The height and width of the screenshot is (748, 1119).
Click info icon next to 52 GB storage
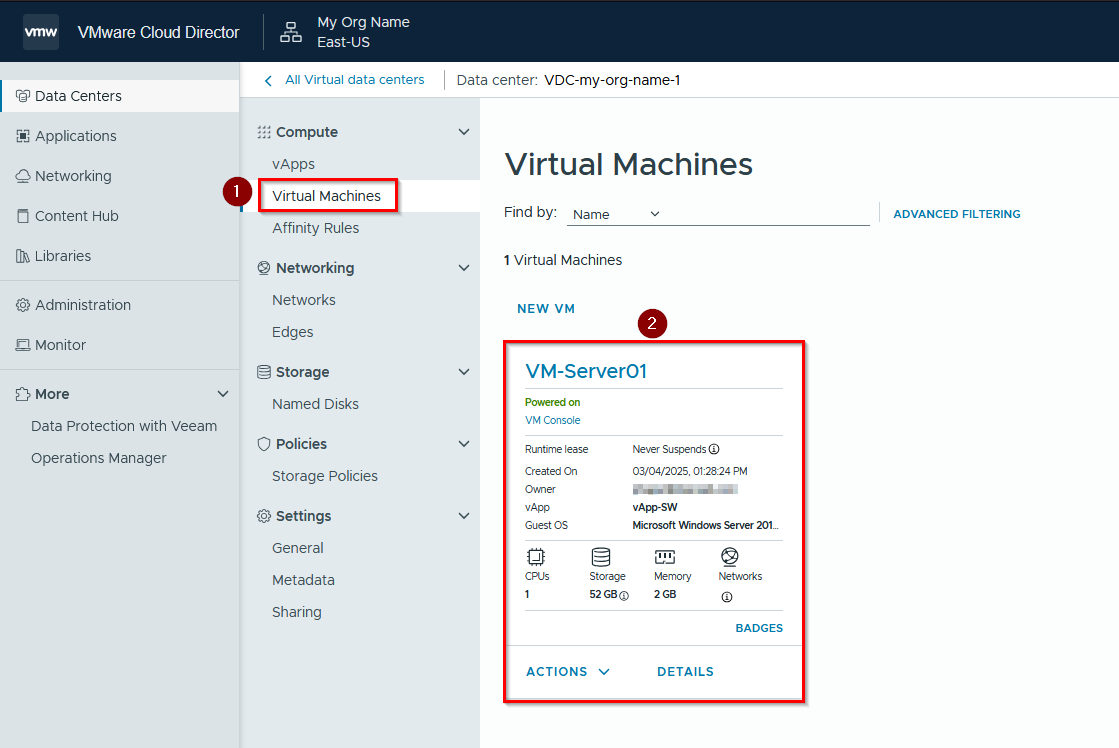(624, 595)
